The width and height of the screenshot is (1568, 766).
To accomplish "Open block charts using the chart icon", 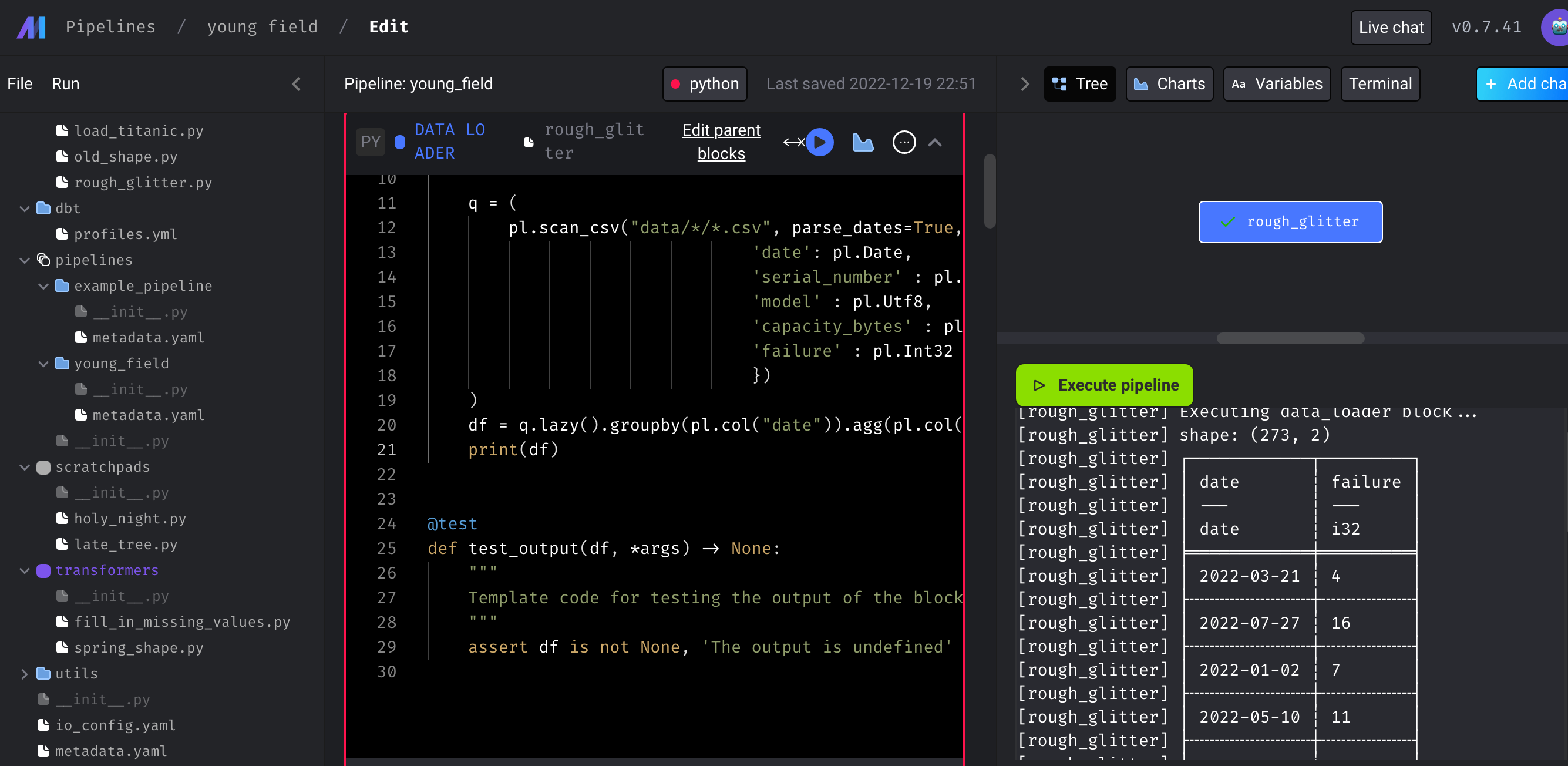I will pyautogui.click(x=863, y=142).
